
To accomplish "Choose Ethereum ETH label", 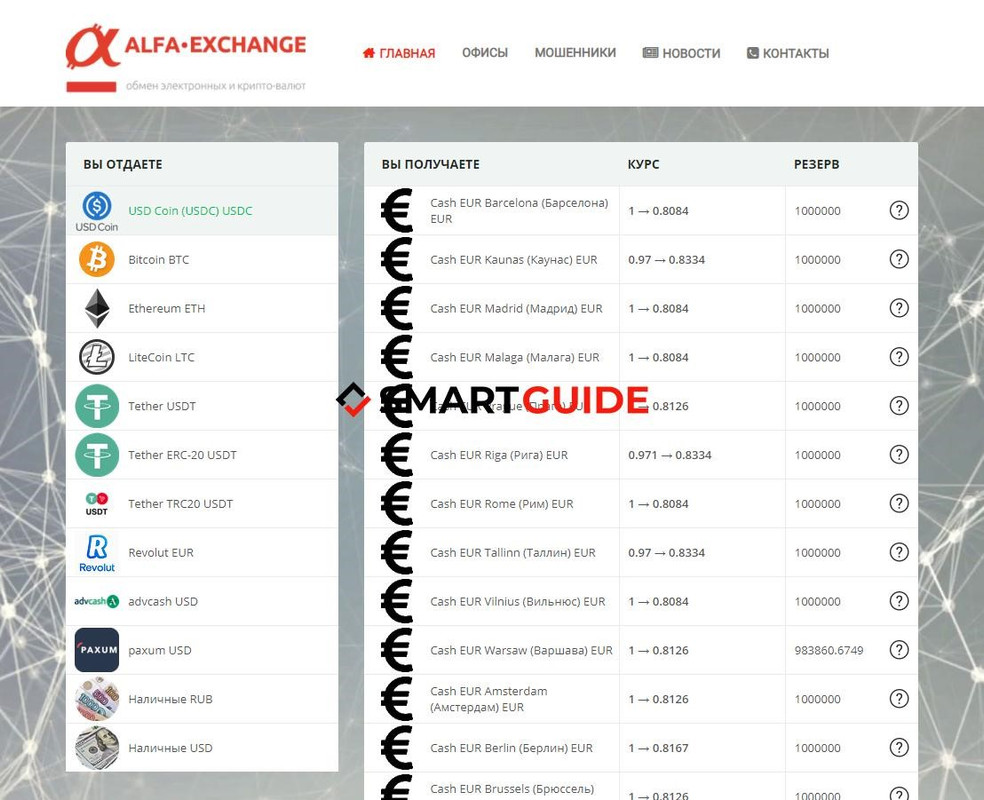I will point(166,308).
